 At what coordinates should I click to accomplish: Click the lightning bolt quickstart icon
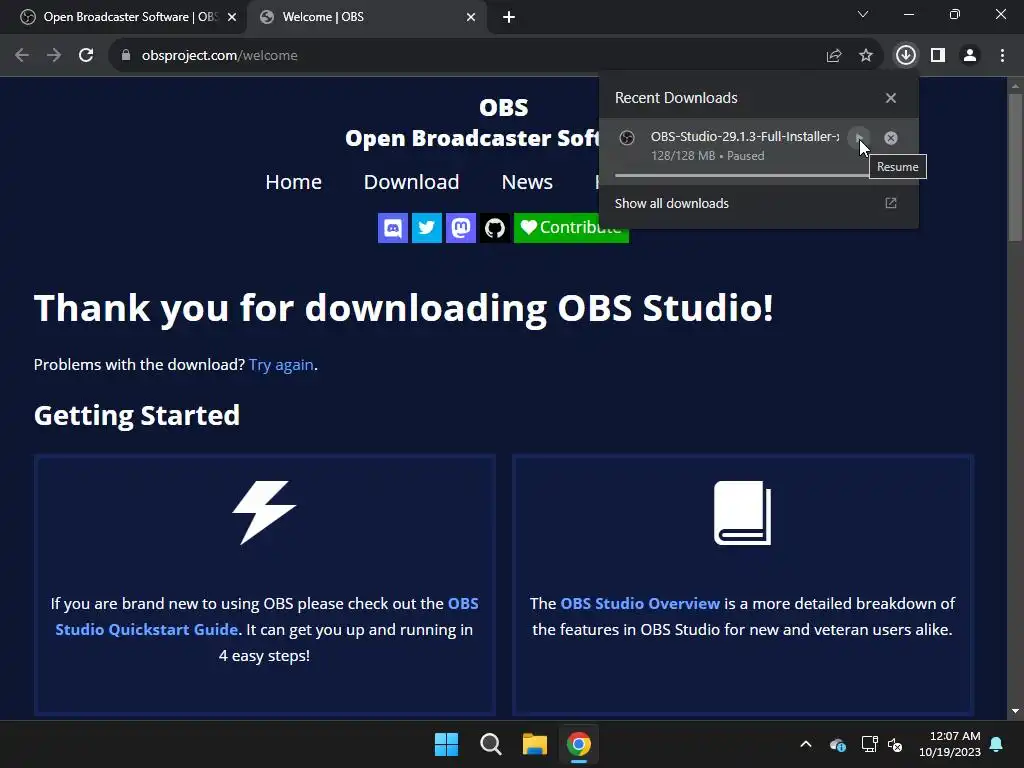[264, 513]
